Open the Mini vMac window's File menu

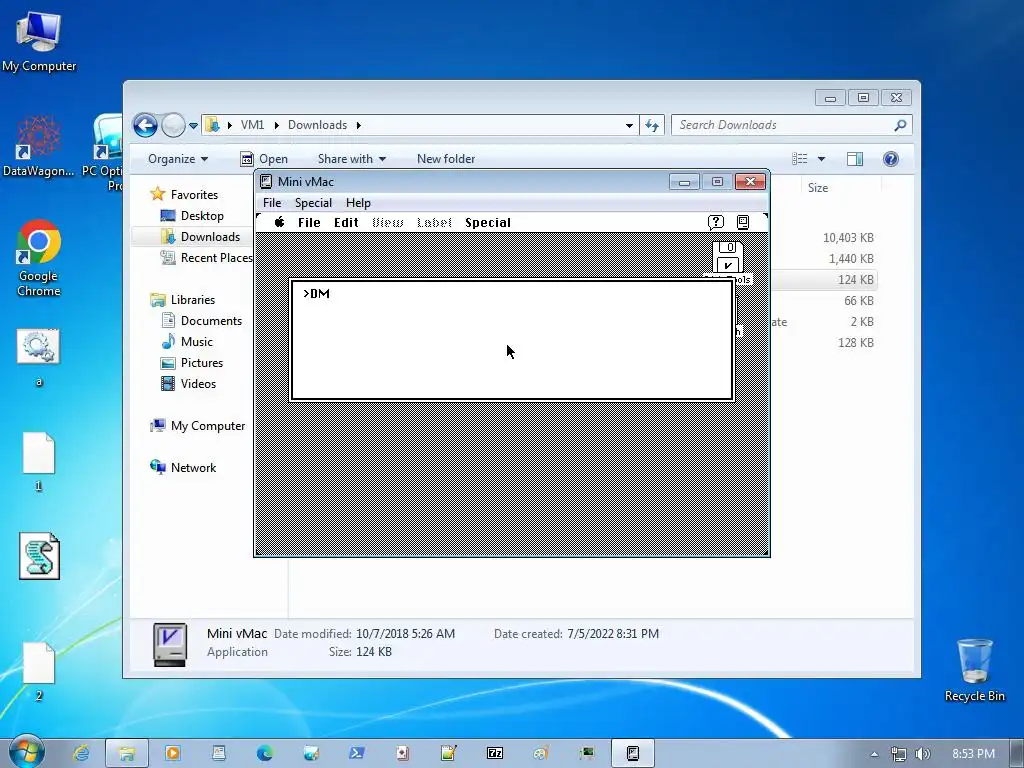tap(272, 202)
